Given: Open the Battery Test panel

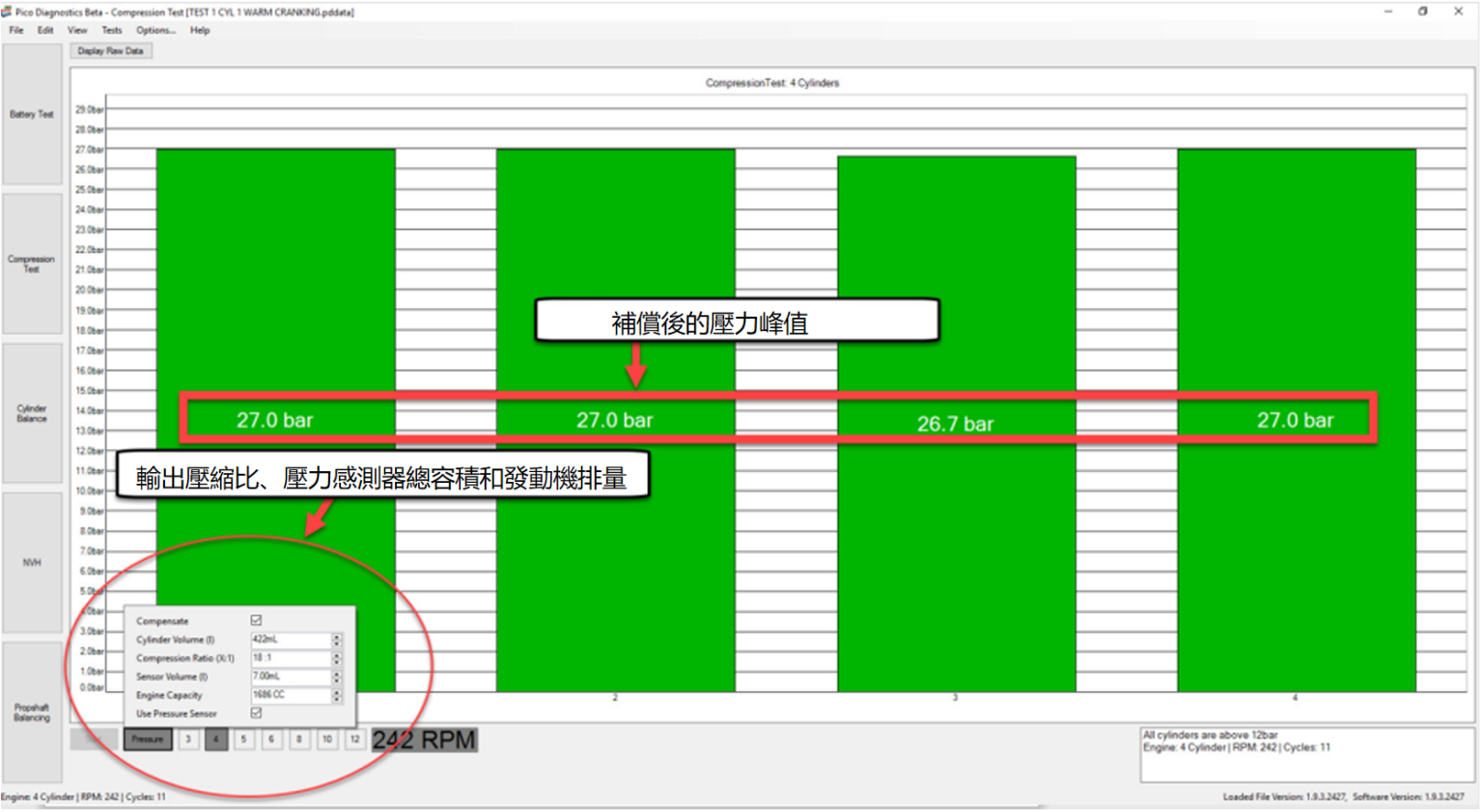Looking at the screenshot, I should click(32, 114).
